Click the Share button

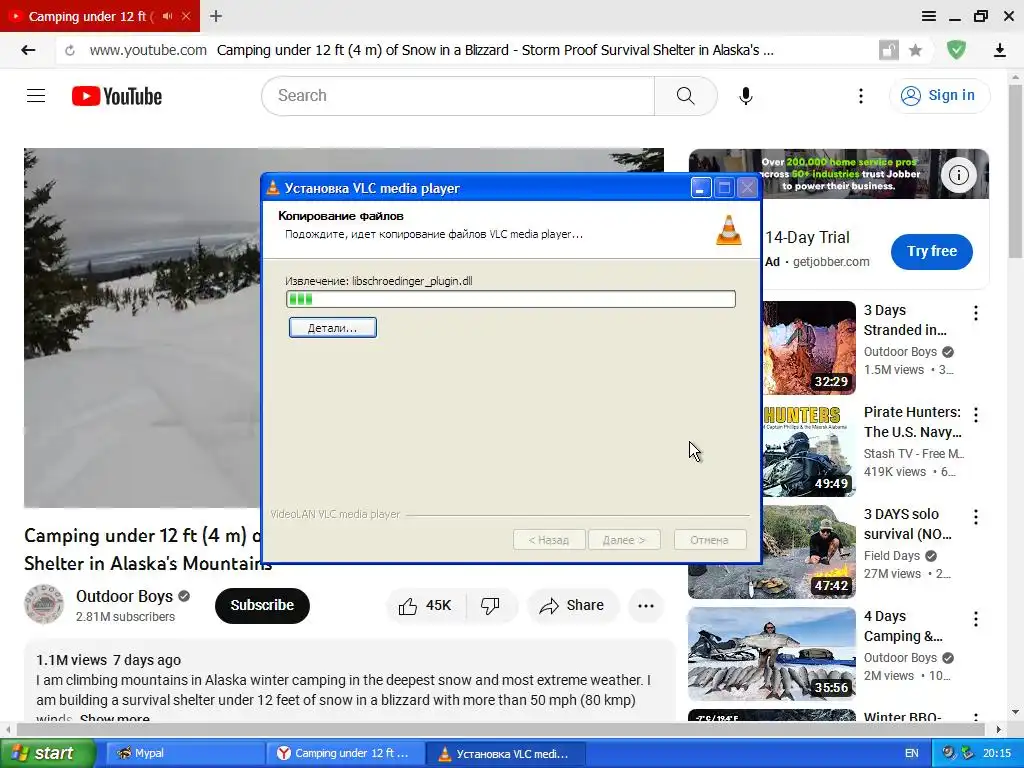pos(572,605)
